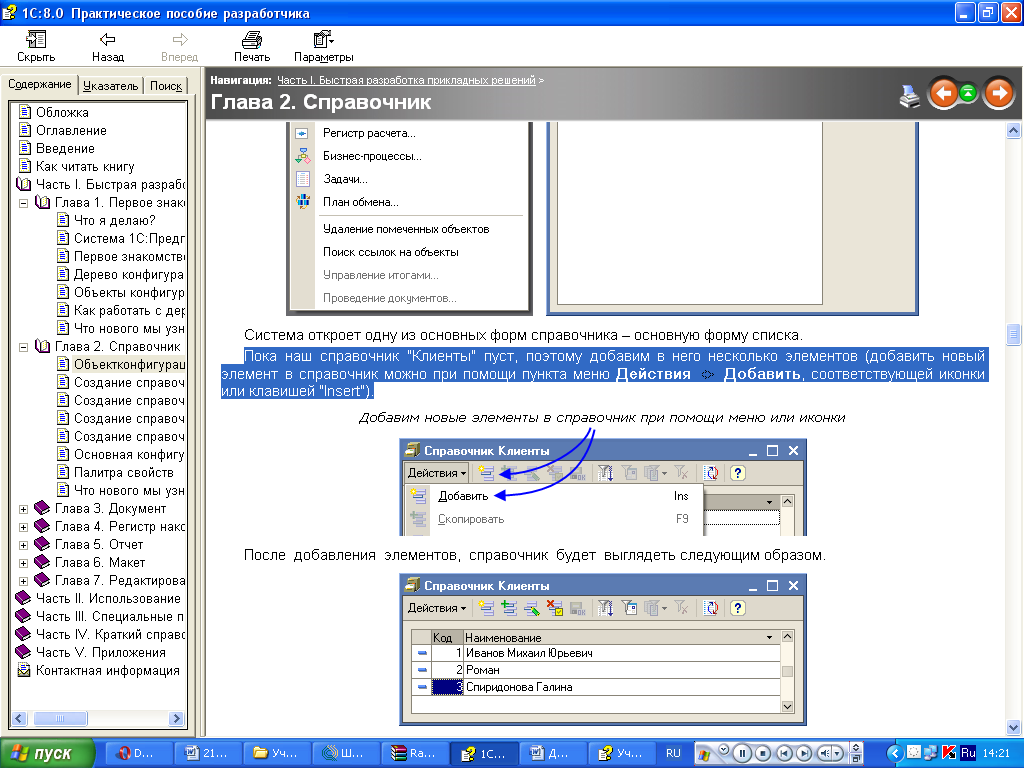Switch to the Содержание tab
Image resolution: width=1024 pixels, height=768 pixels.
40,84
